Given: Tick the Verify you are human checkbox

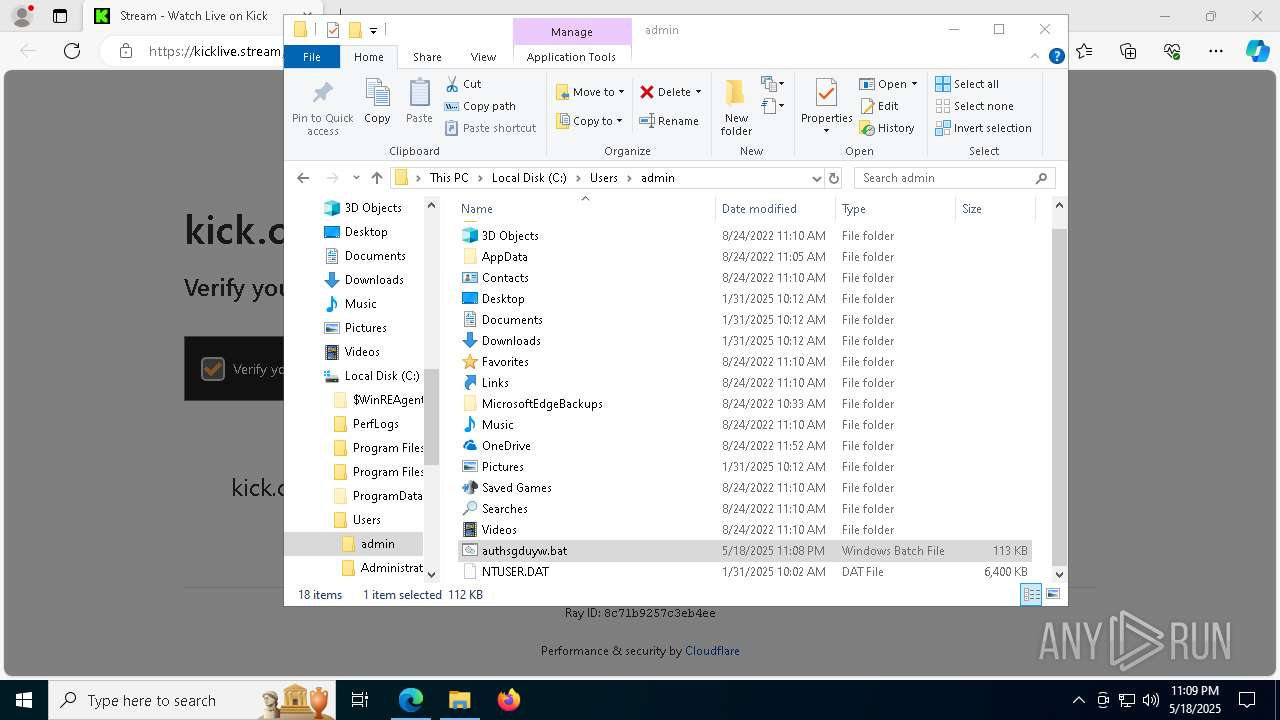Looking at the screenshot, I should tap(213, 369).
